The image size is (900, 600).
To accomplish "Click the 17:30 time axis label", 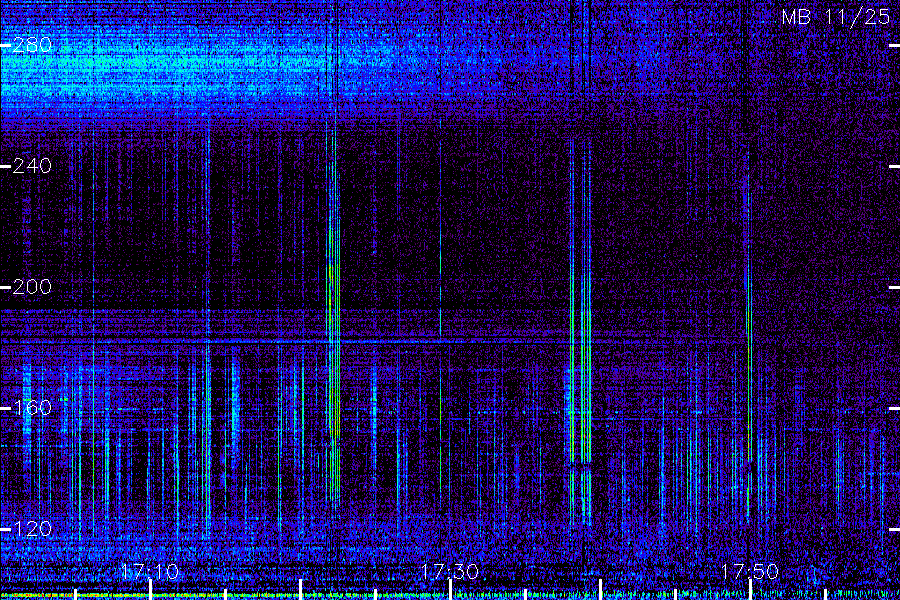I will (x=450, y=572).
